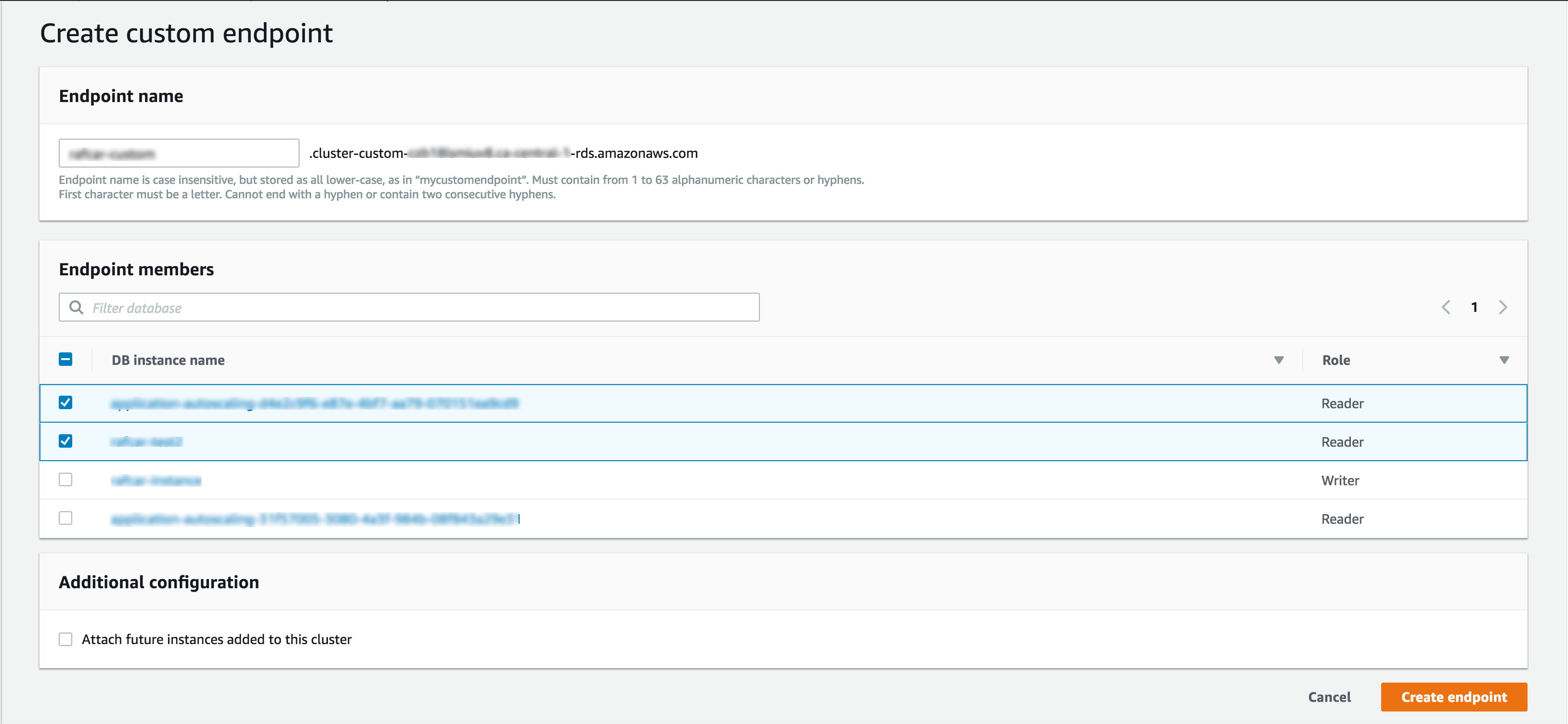Click the Cancel button
The image size is (1568, 724).
1330,697
